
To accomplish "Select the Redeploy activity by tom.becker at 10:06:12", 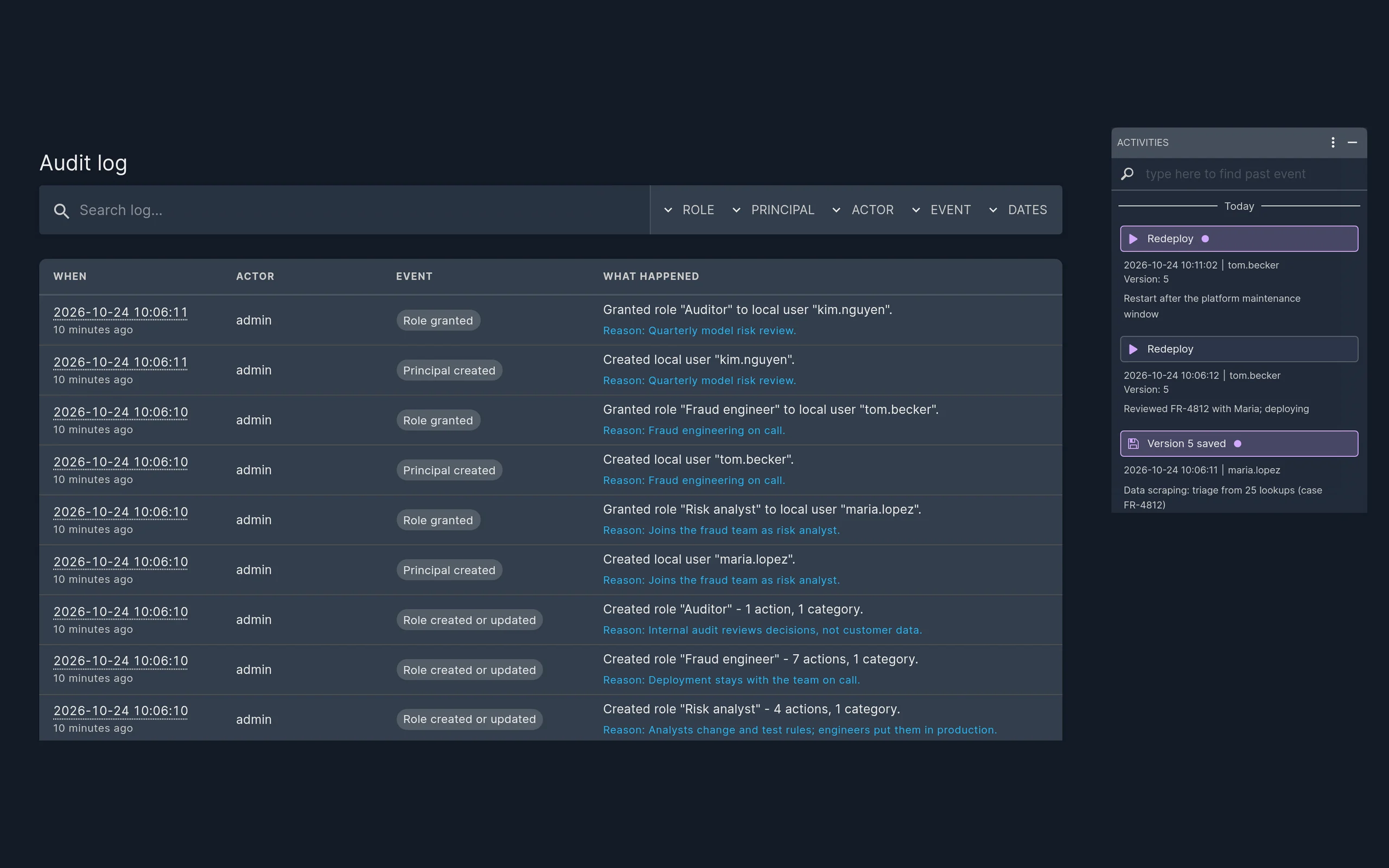I will coord(1239,349).
